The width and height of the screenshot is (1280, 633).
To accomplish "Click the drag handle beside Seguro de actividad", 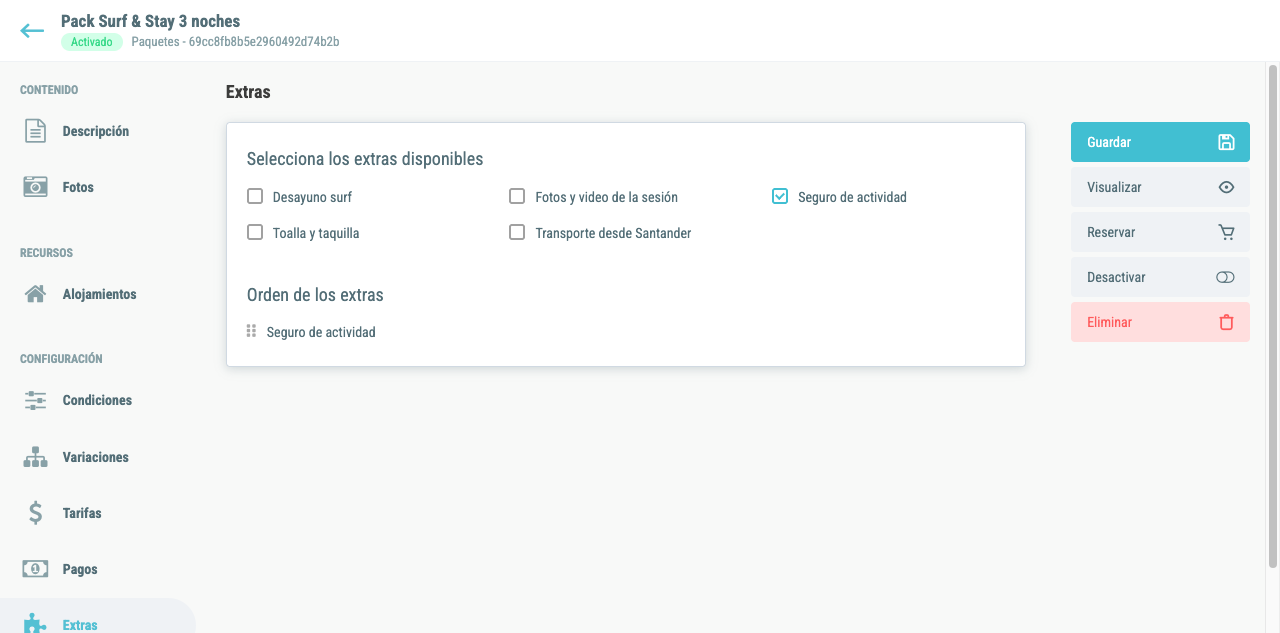I will pyautogui.click(x=251, y=331).
